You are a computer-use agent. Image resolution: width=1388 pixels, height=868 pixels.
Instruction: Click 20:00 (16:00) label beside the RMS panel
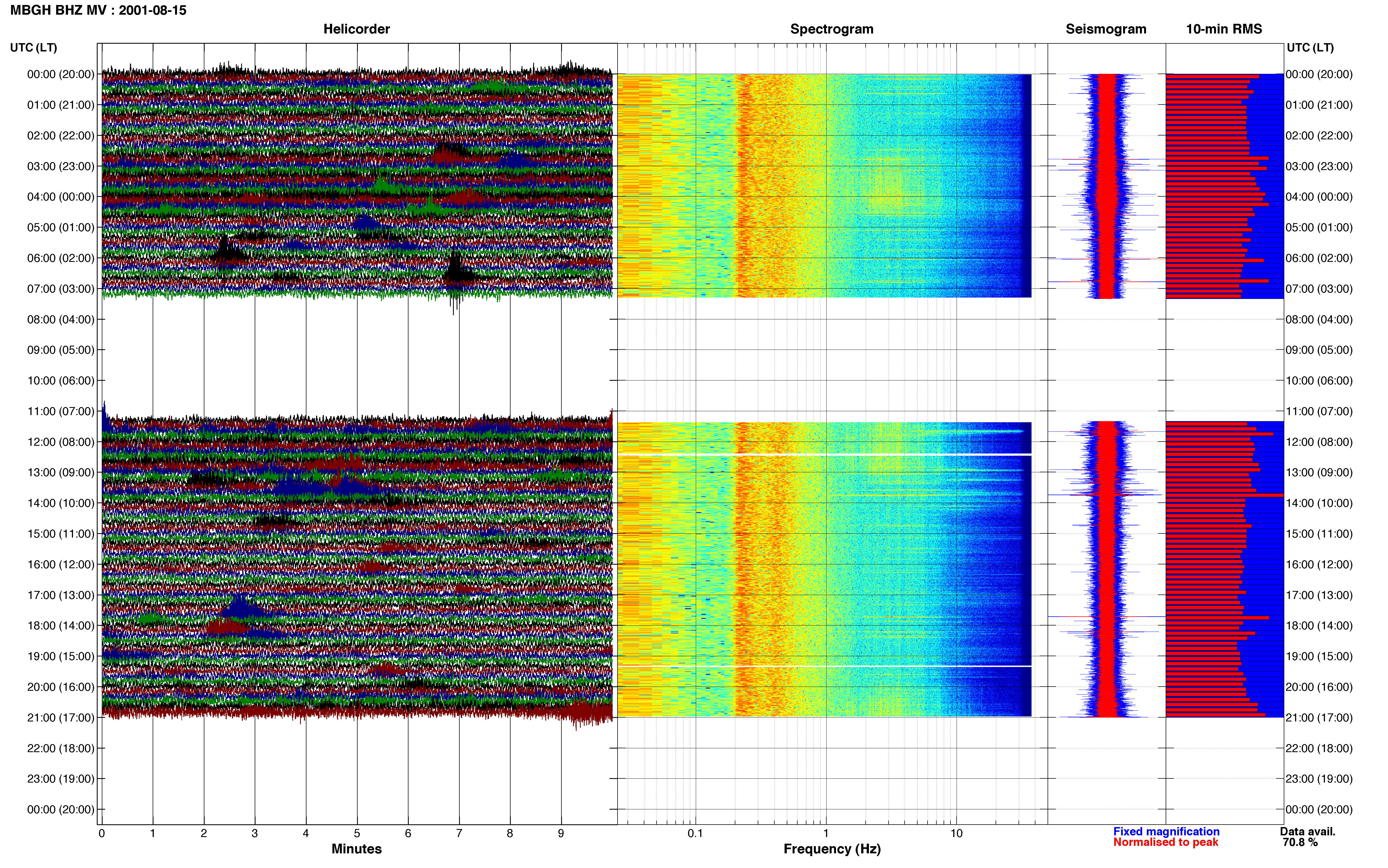1319,687
